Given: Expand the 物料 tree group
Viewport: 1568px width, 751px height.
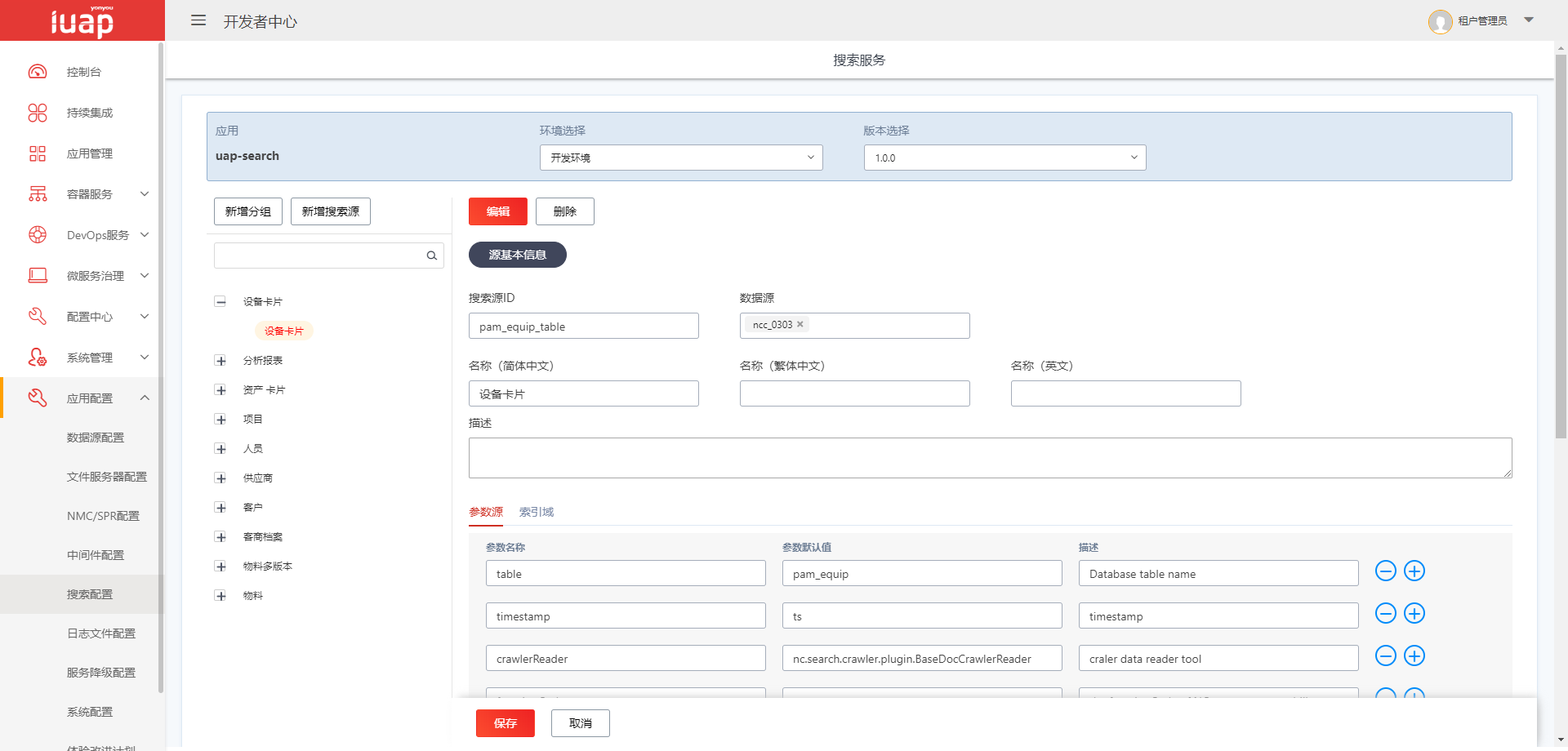Looking at the screenshot, I should (x=220, y=595).
